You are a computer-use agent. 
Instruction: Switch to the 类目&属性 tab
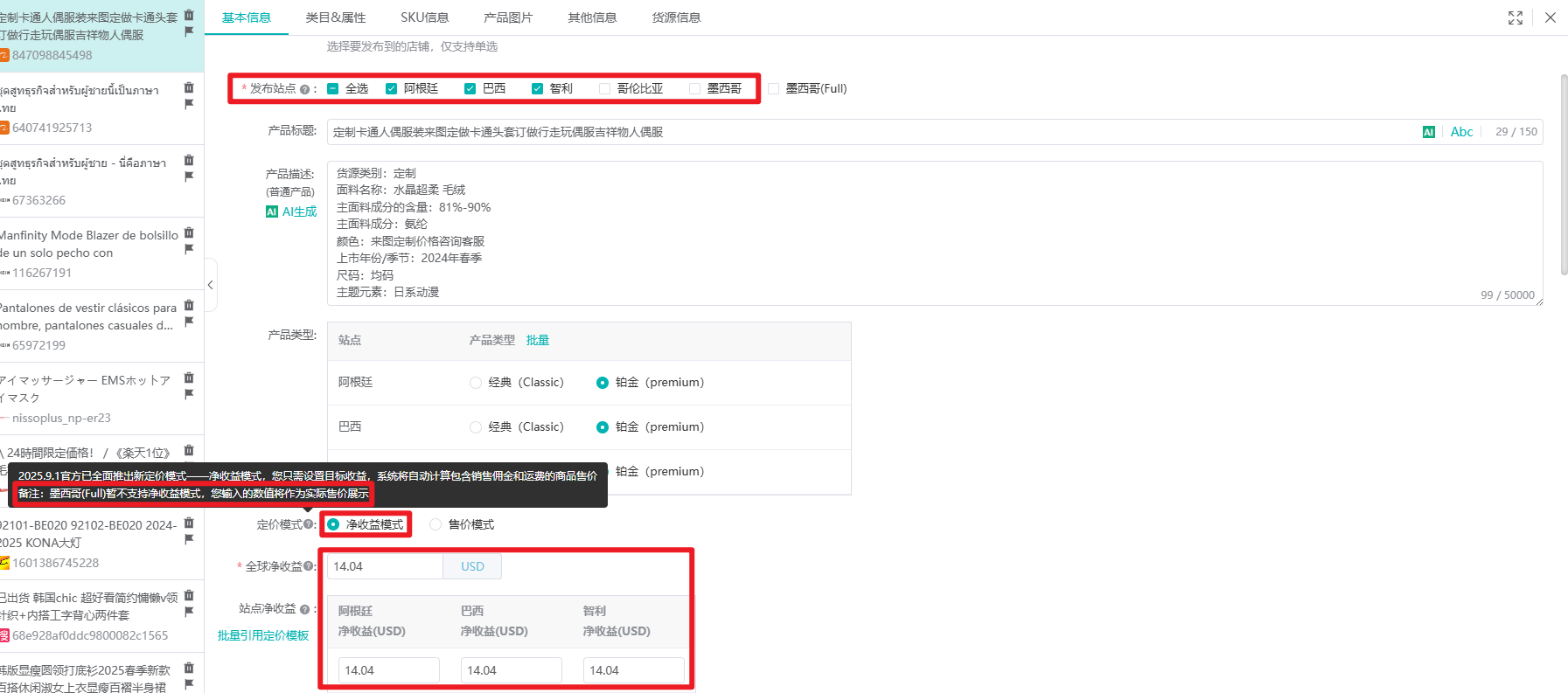[x=336, y=17]
